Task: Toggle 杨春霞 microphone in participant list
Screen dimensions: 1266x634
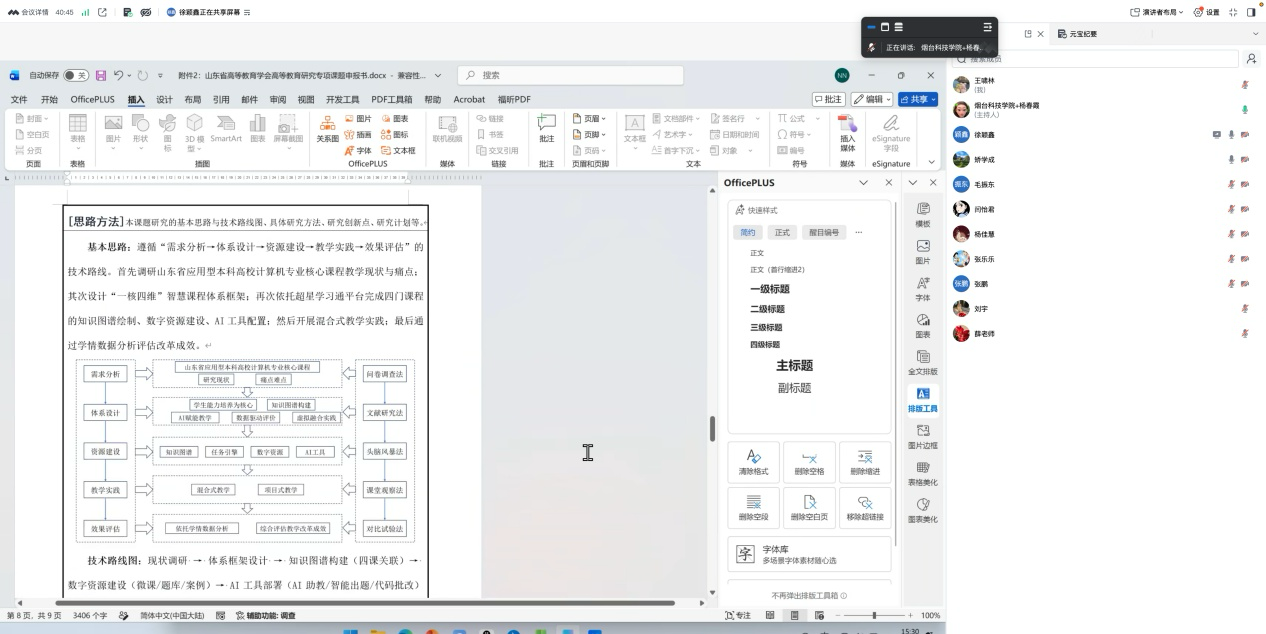Action: [1245, 109]
